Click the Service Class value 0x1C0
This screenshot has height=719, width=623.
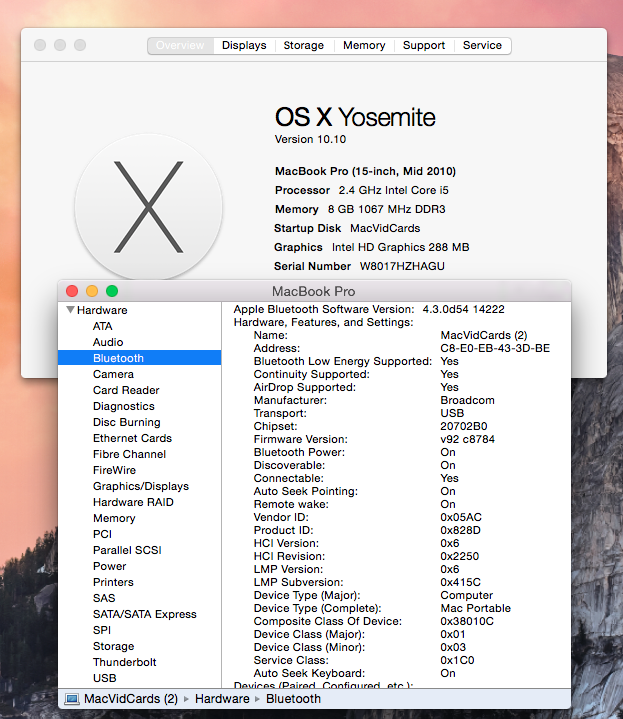[458, 660]
